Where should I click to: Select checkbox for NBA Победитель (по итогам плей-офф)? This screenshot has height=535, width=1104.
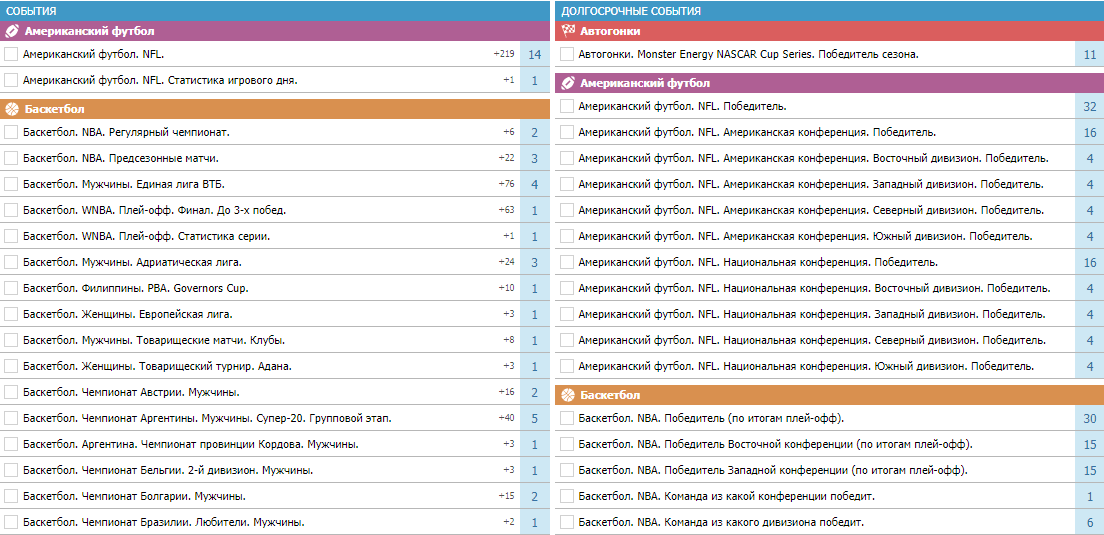click(x=567, y=418)
